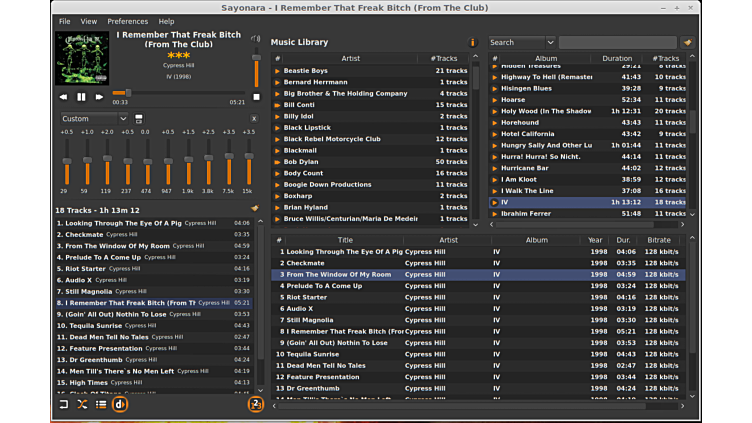Save the equalizer preset
This screenshot has width=752, height=423.
(x=139, y=119)
